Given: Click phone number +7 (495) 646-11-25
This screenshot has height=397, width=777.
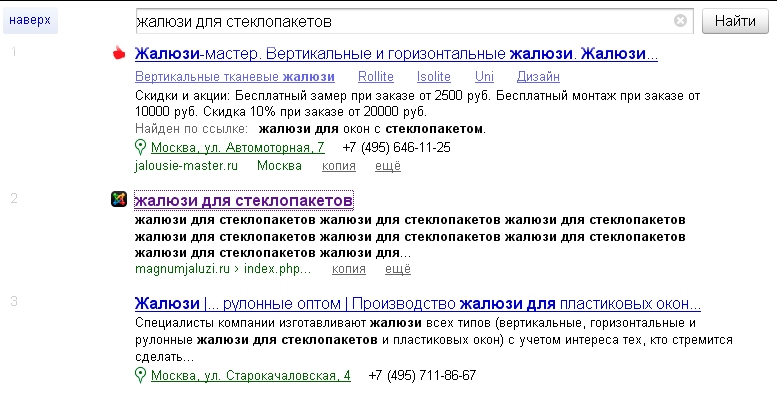Looking at the screenshot, I should pos(396,148).
